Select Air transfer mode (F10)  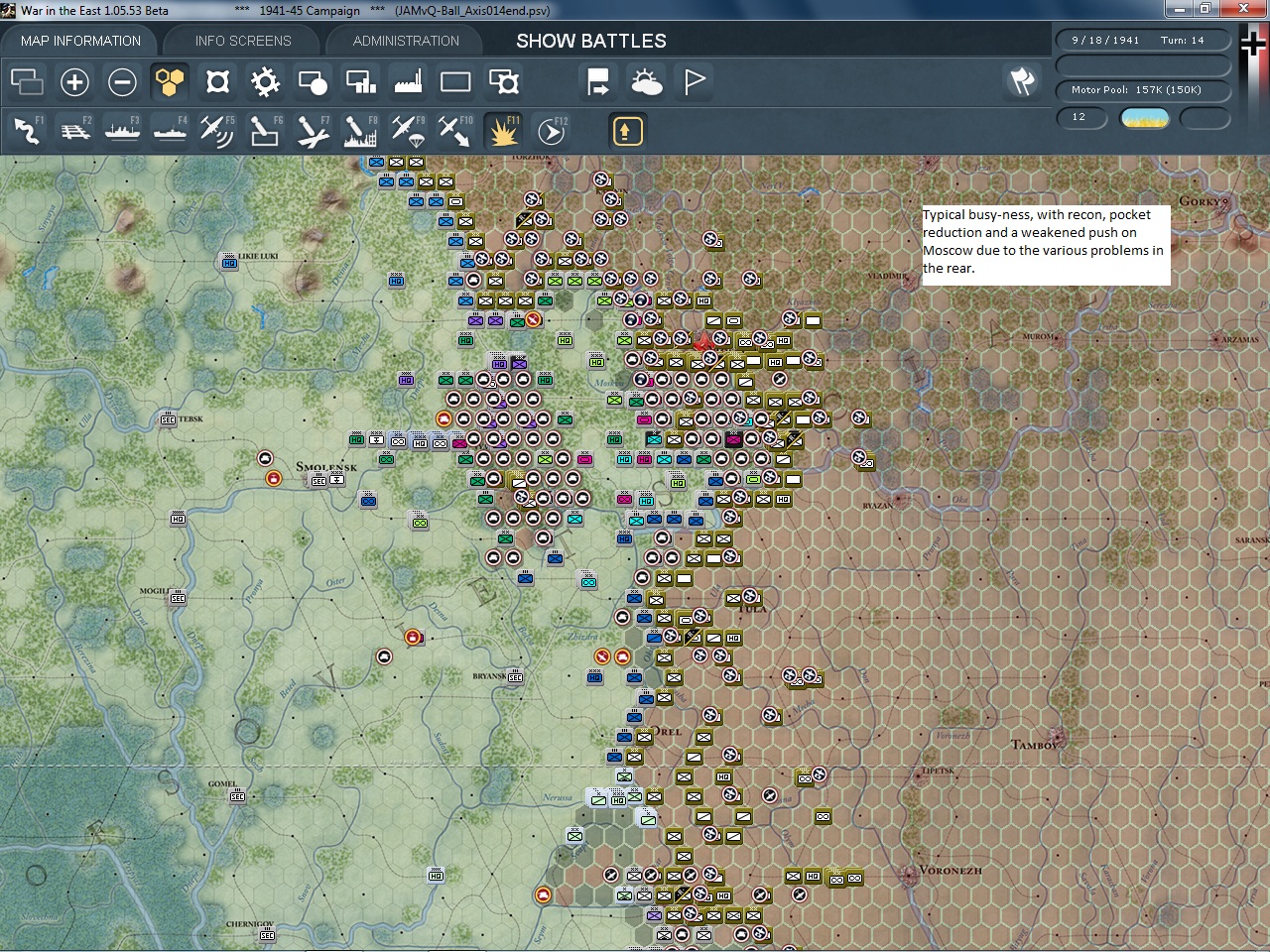(x=455, y=131)
